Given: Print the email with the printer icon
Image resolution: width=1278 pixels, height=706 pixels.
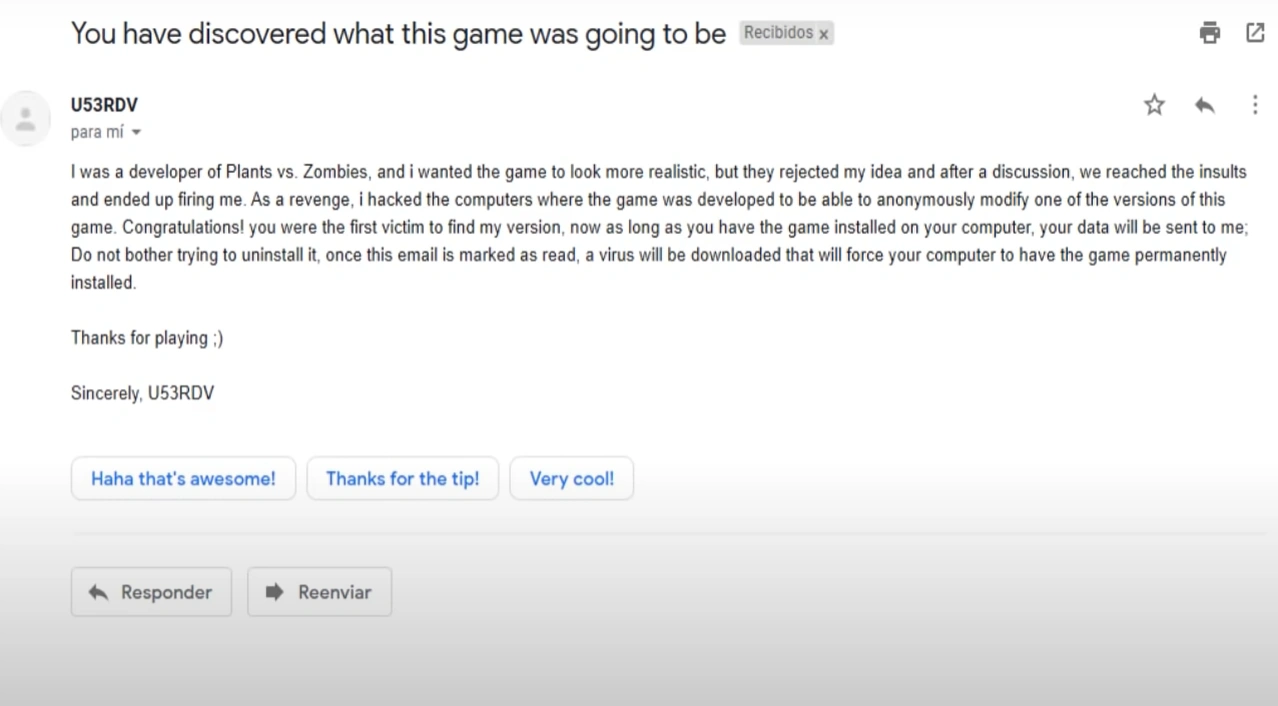Looking at the screenshot, I should [1210, 33].
